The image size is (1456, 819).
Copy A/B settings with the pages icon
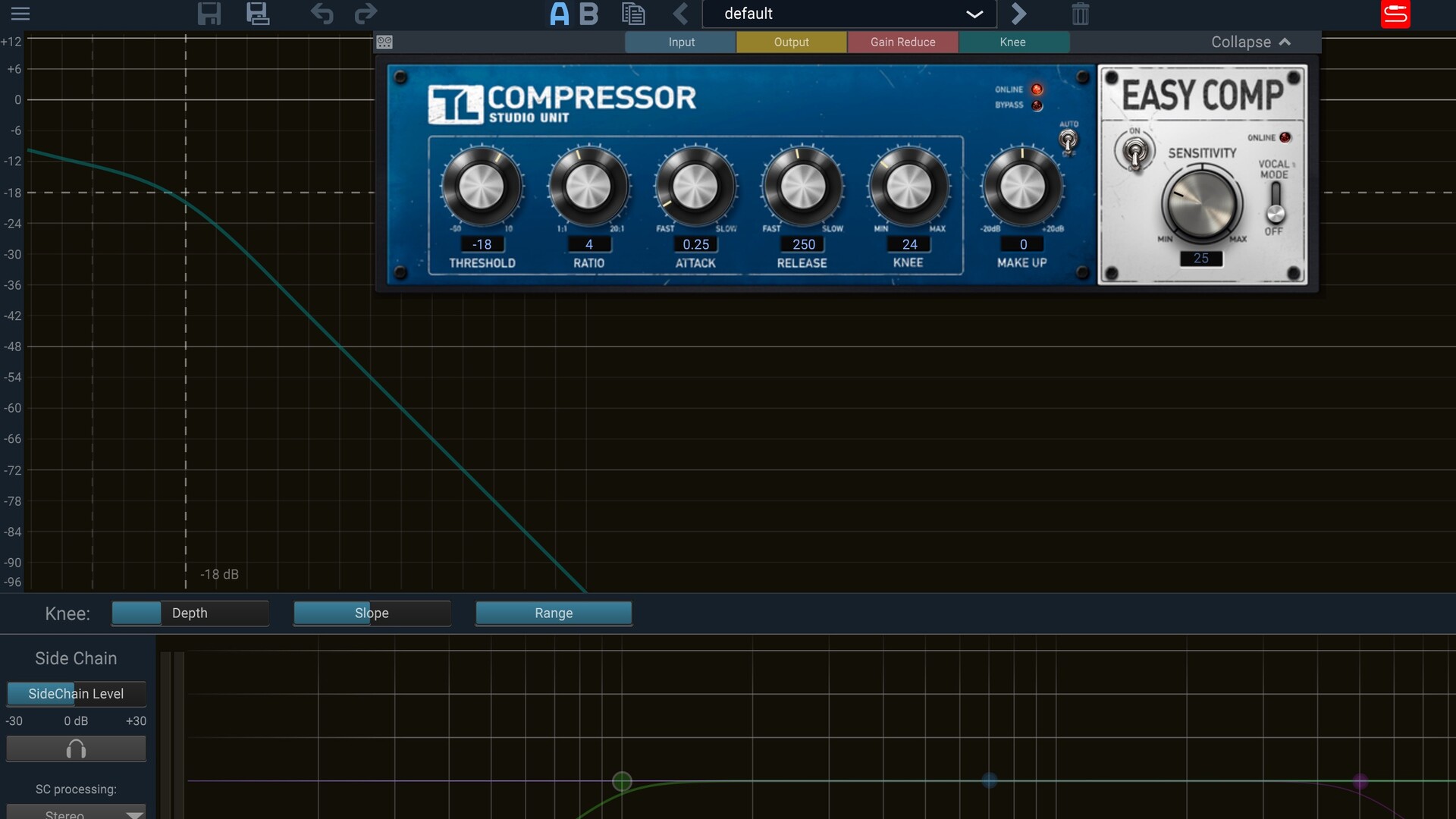pos(633,14)
